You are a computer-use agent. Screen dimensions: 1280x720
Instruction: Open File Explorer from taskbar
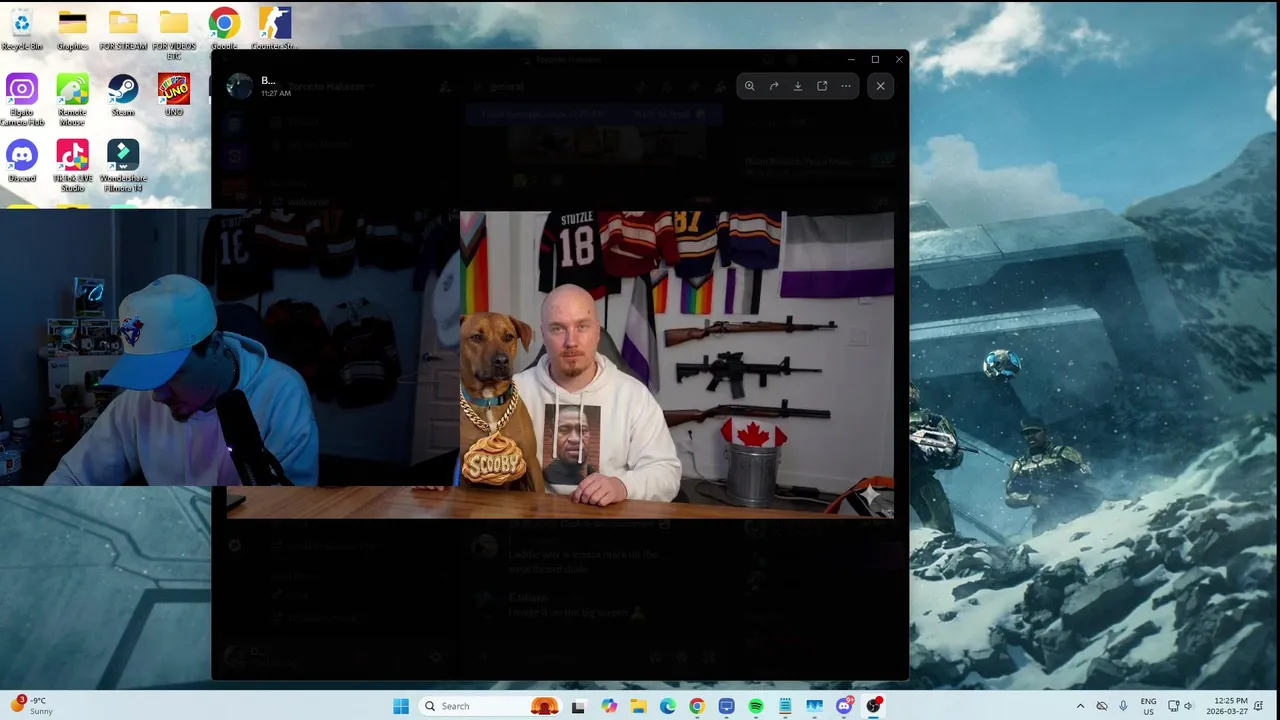click(638, 706)
